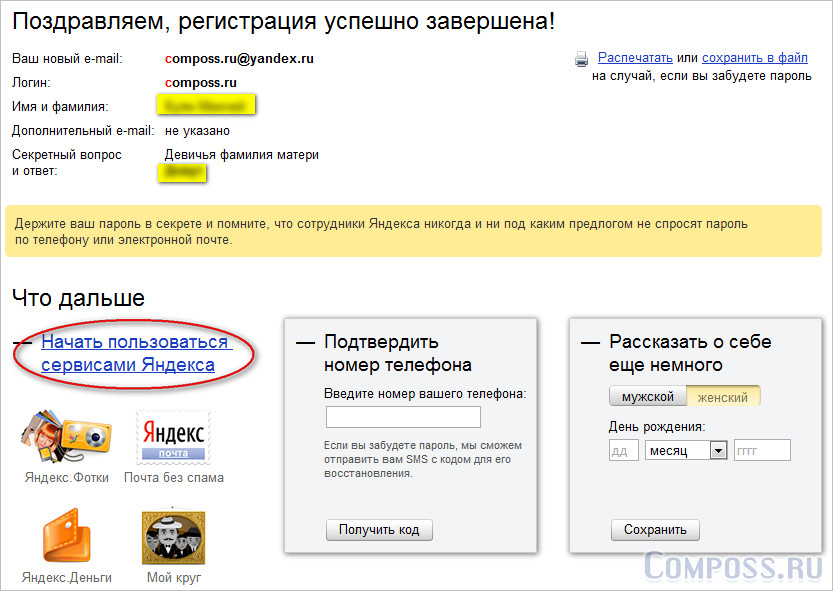Click the yellow password warning notice
Image resolution: width=833 pixels, height=591 pixels.
(413, 231)
